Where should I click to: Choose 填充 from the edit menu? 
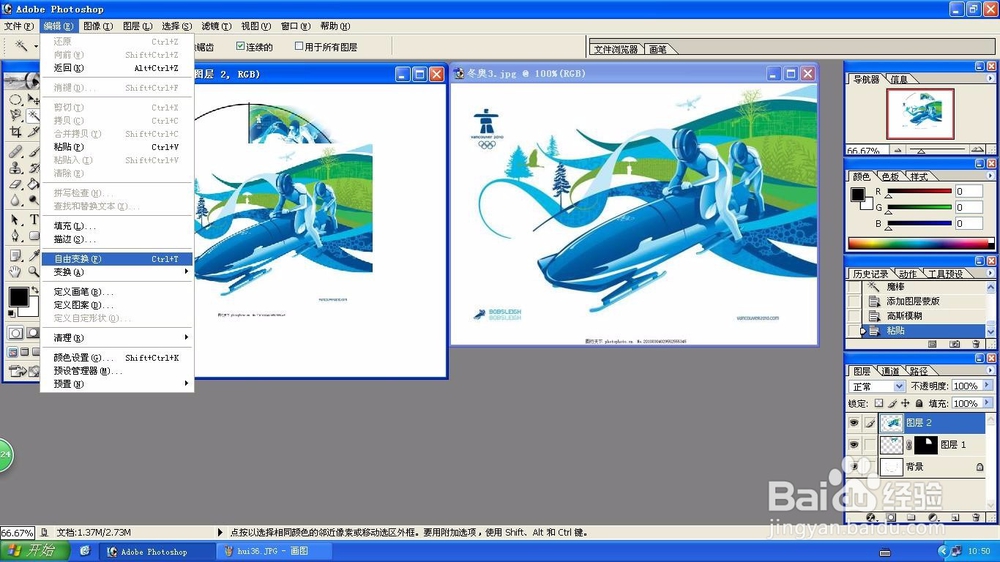117,226
